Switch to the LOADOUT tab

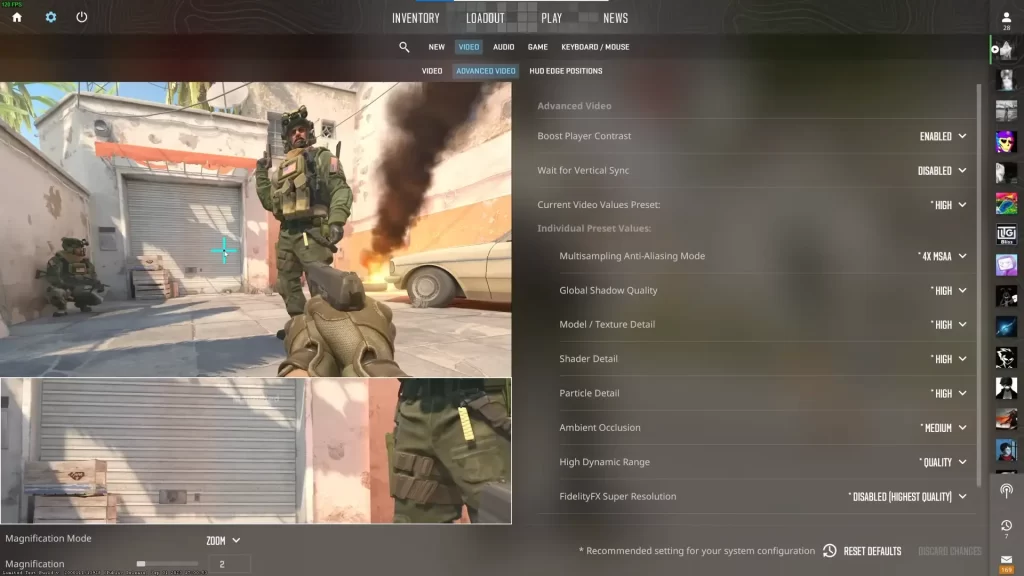tap(485, 18)
